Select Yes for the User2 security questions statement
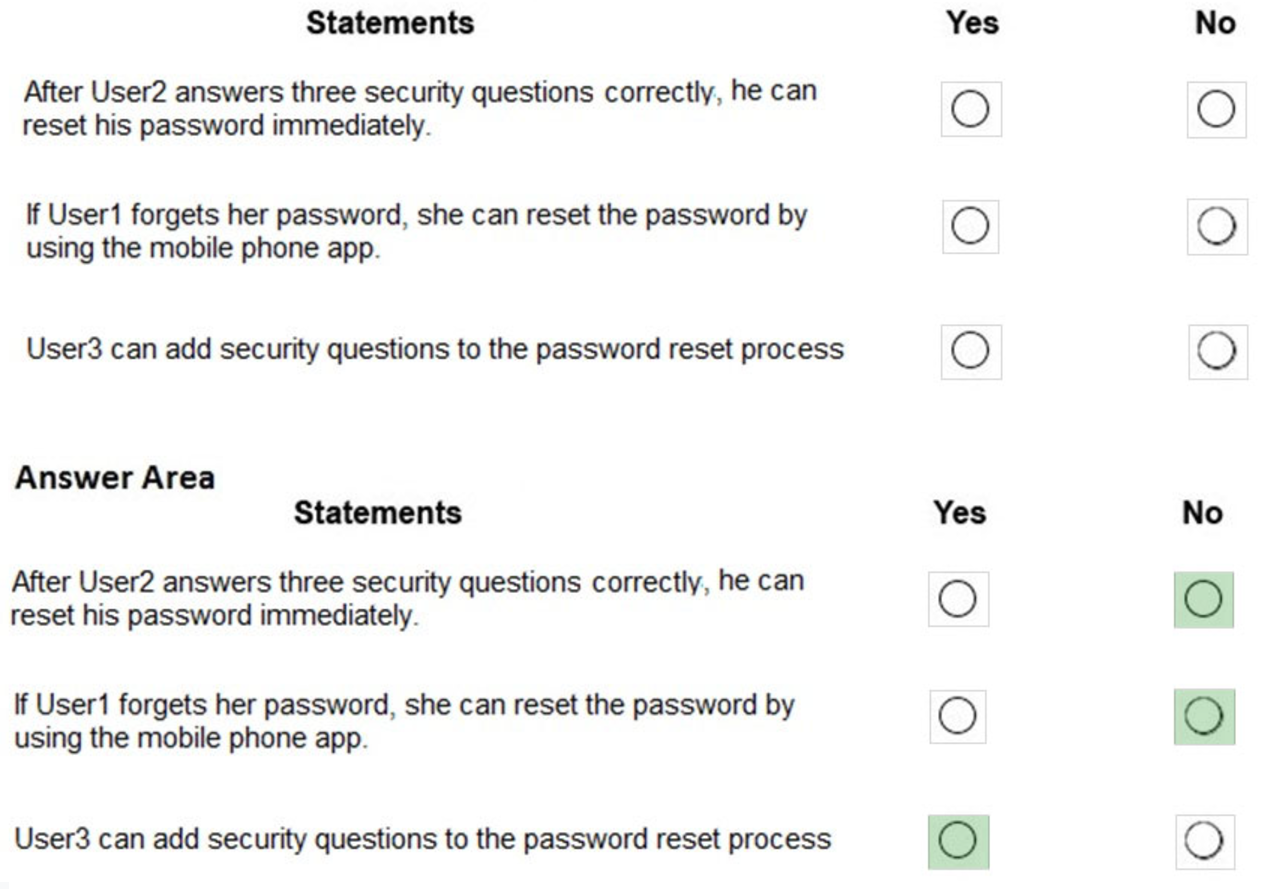The height and width of the screenshot is (889, 1262). click(971, 108)
